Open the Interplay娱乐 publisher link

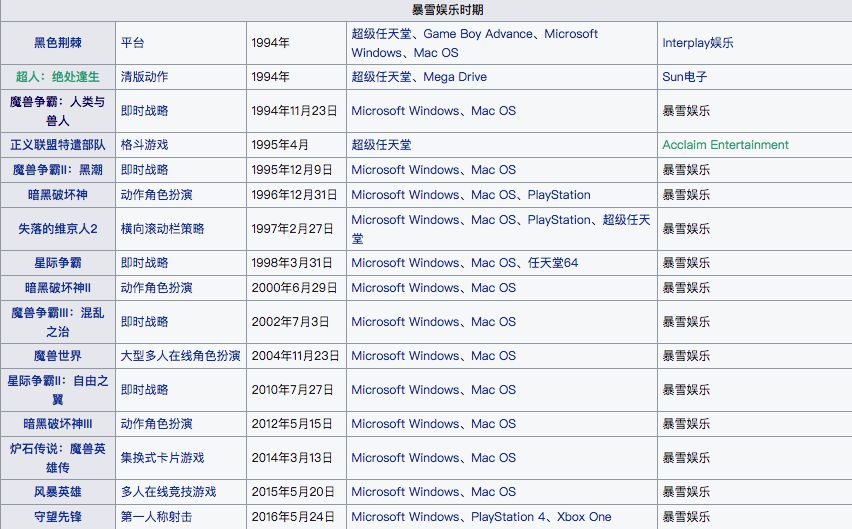[x=698, y=43]
